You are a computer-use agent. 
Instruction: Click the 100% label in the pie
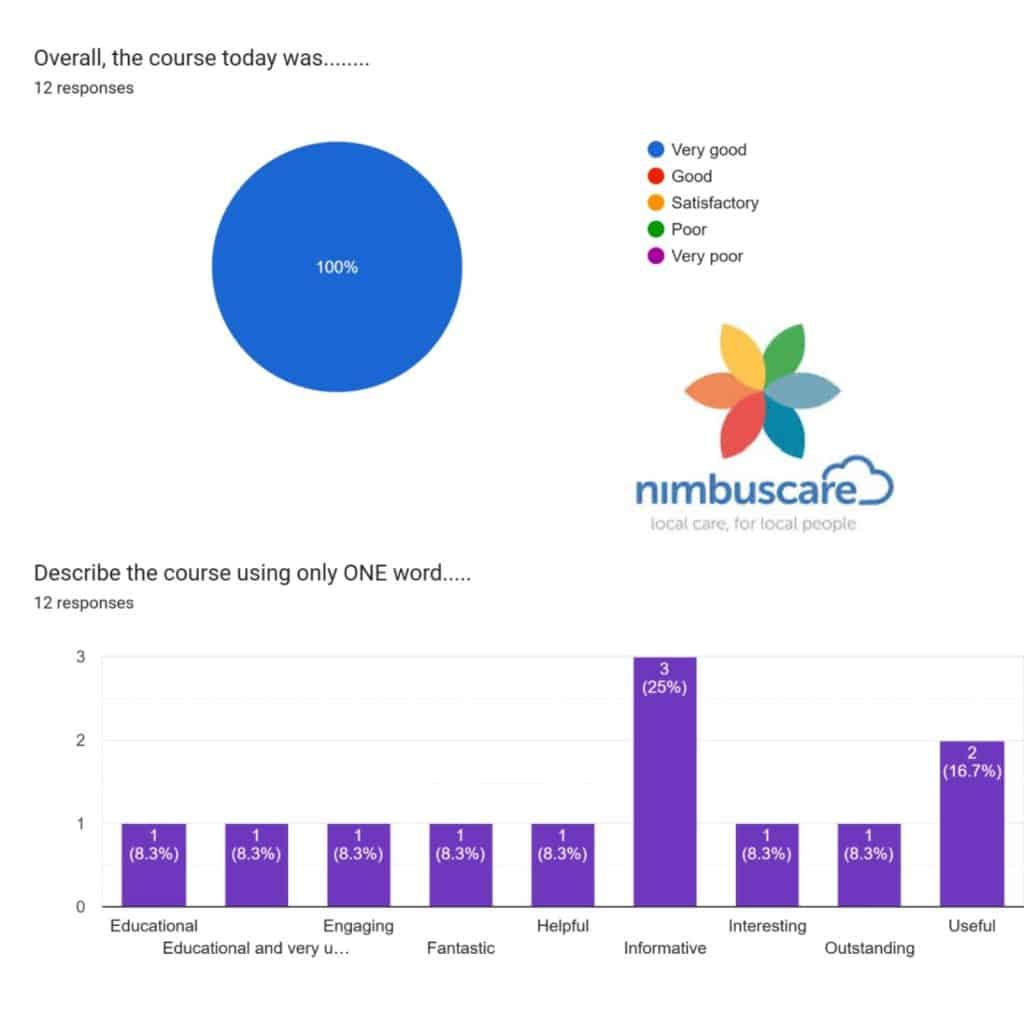point(337,267)
